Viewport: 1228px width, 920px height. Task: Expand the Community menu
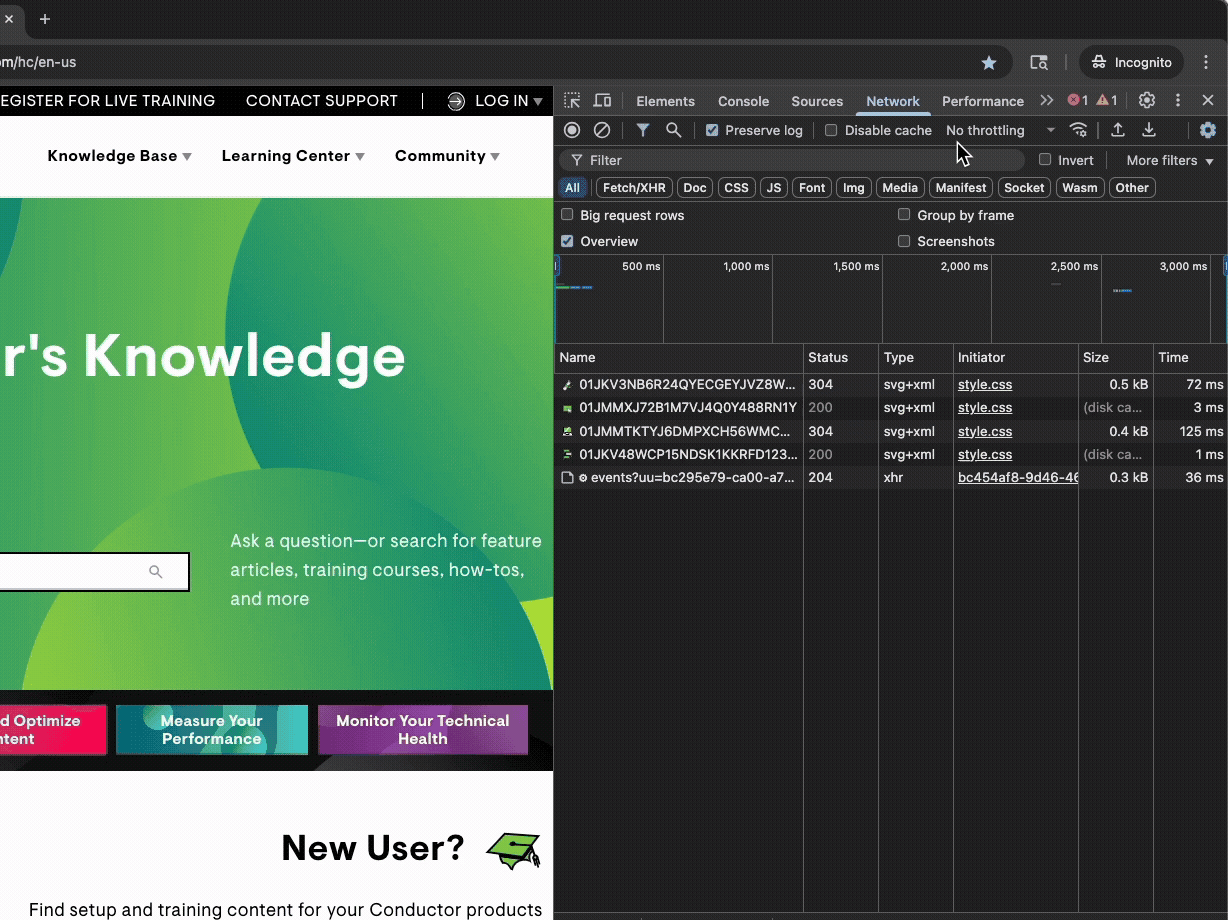click(447, 156)
